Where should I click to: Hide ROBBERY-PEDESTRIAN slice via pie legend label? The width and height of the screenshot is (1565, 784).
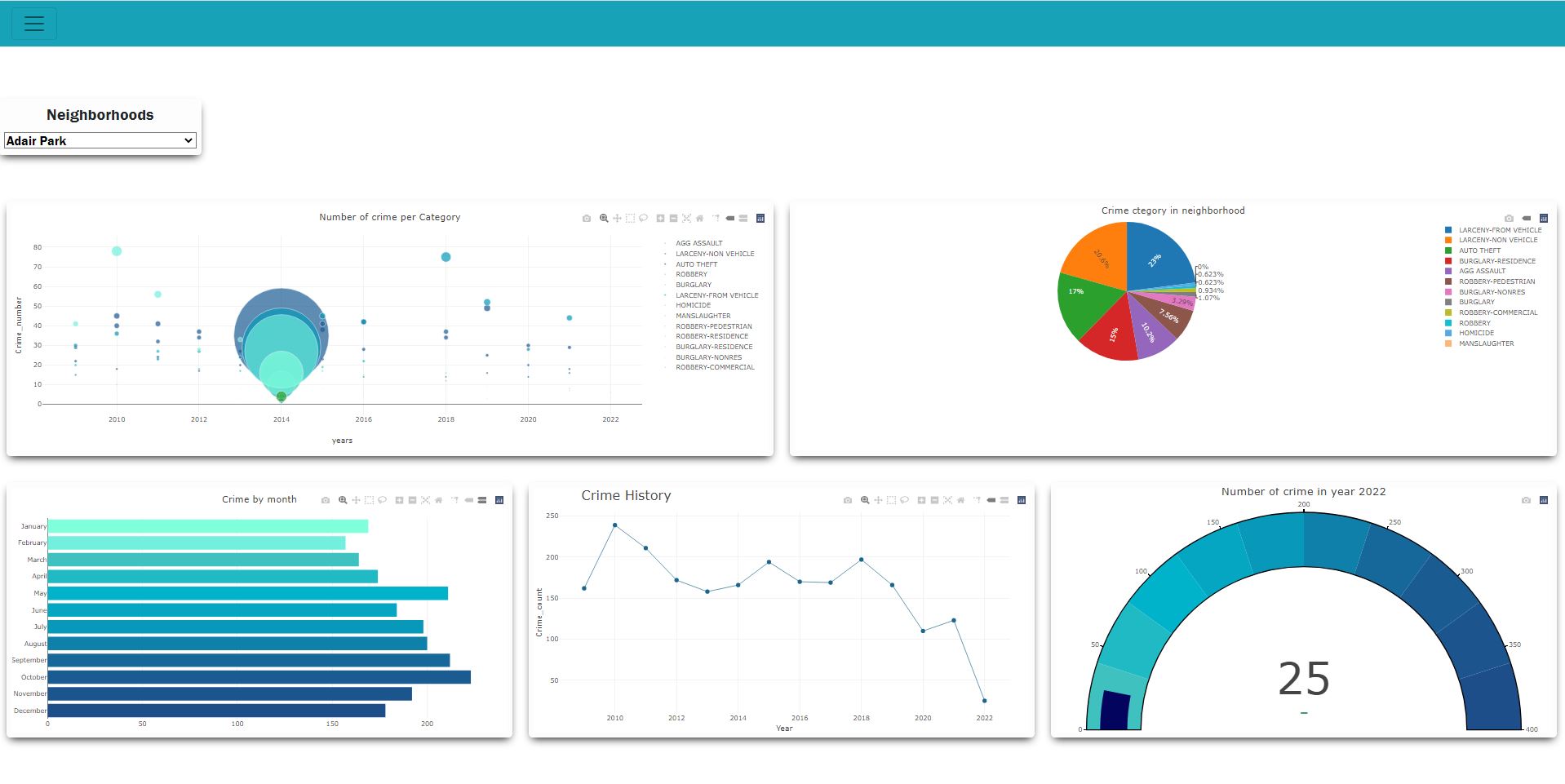1496,281
